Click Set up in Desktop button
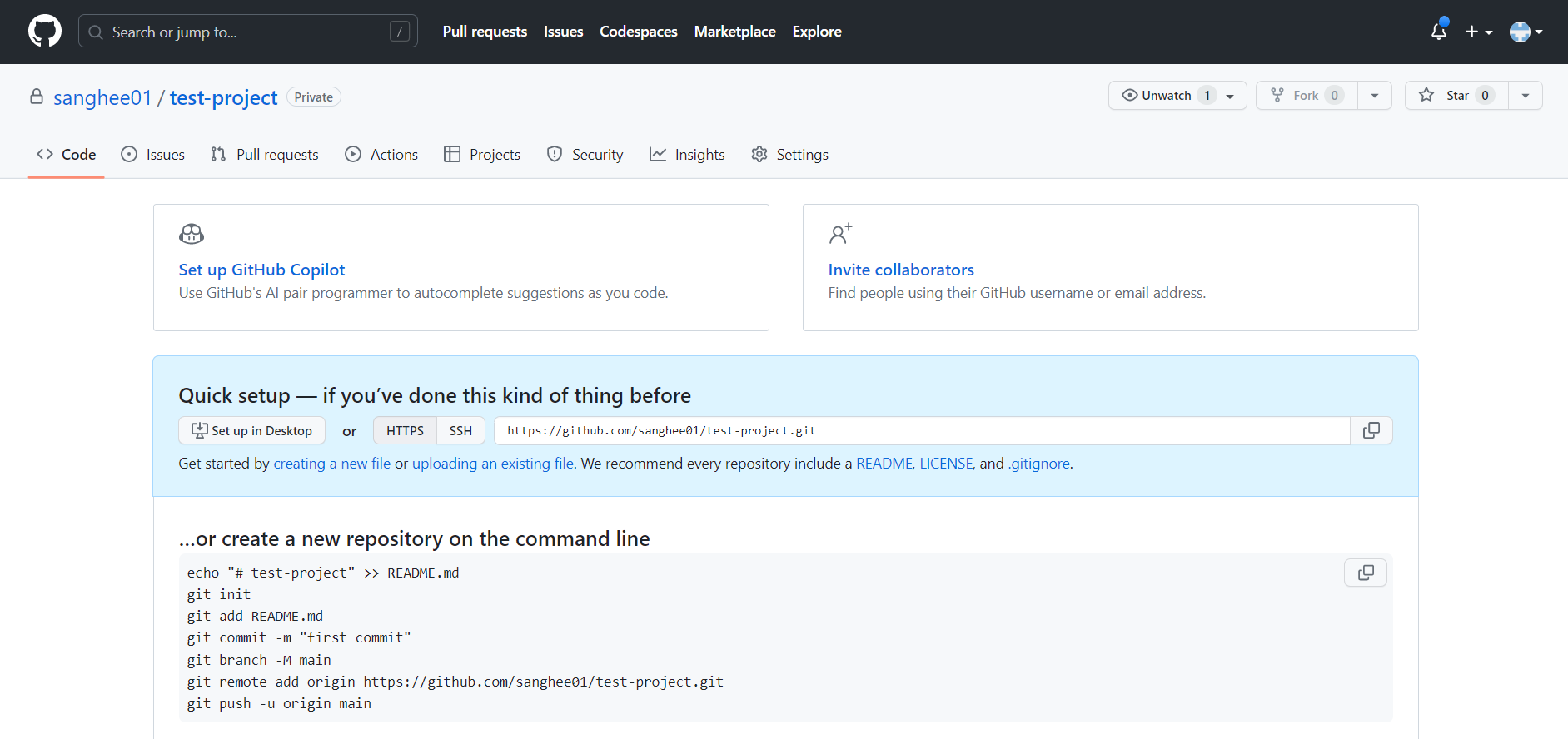The width and height of the screenshot is (1568, 739). click(x=251, y=431)
